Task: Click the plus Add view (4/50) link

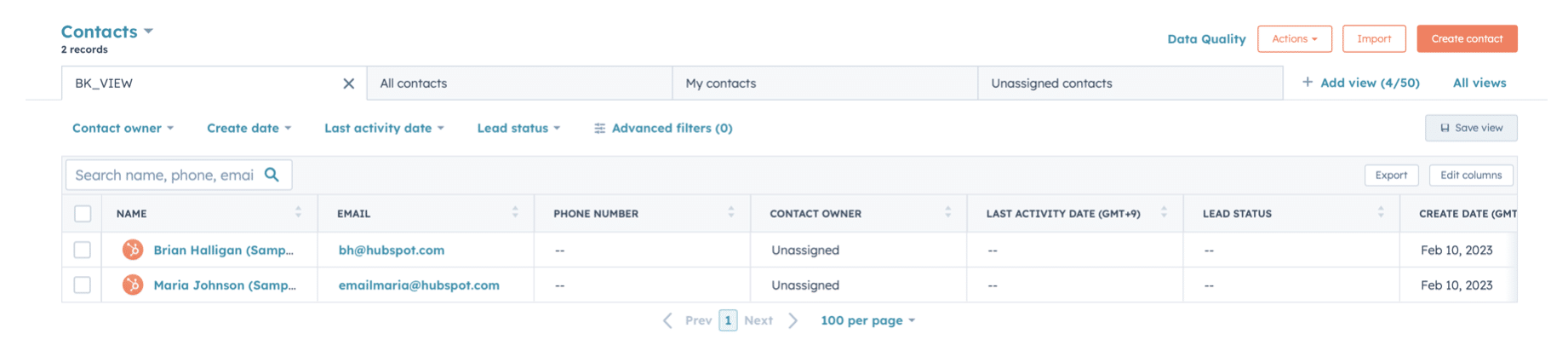Action: click(x=1360, y=83)
